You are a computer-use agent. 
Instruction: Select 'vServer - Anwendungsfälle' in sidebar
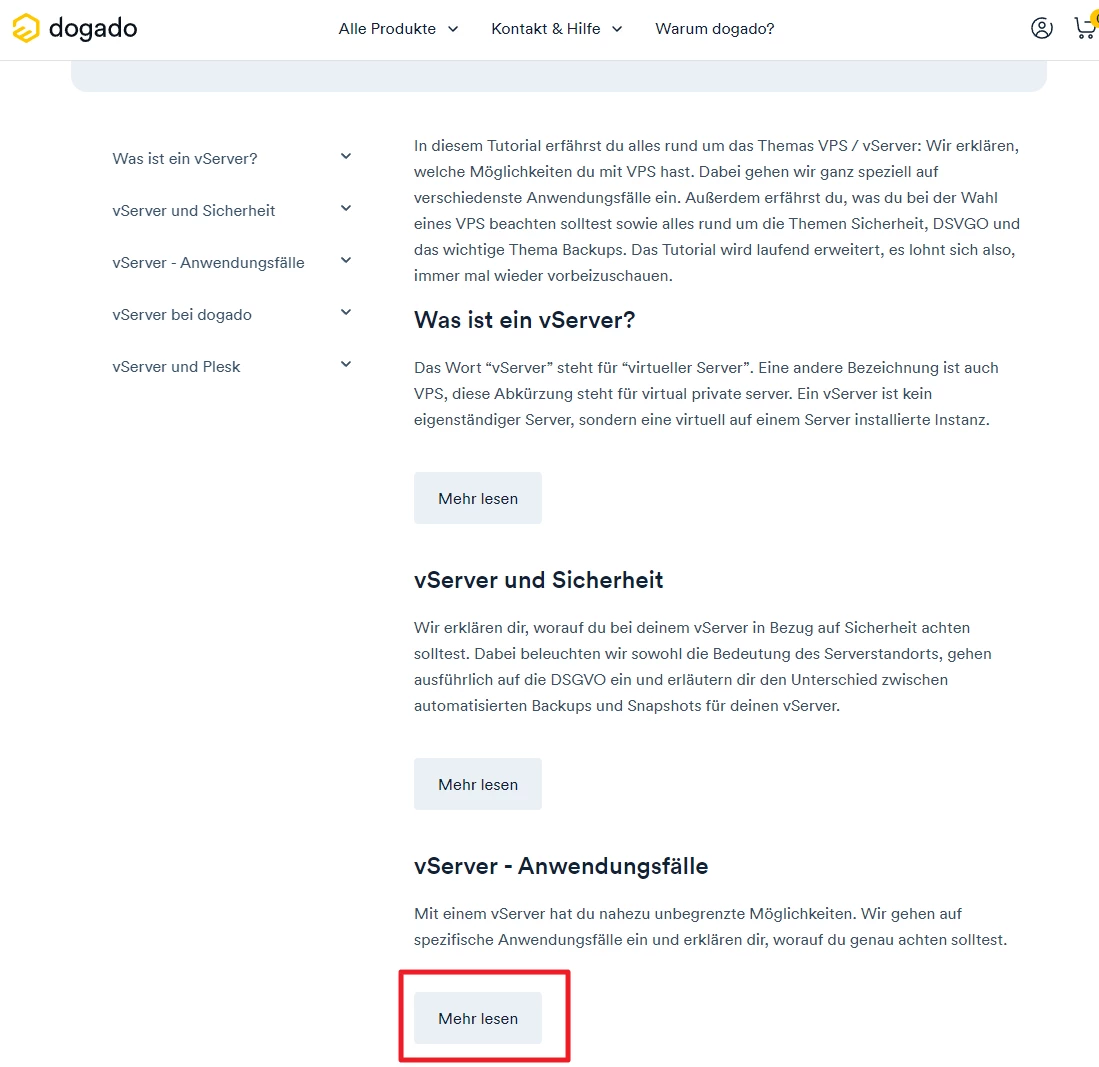tap(208, 263)
